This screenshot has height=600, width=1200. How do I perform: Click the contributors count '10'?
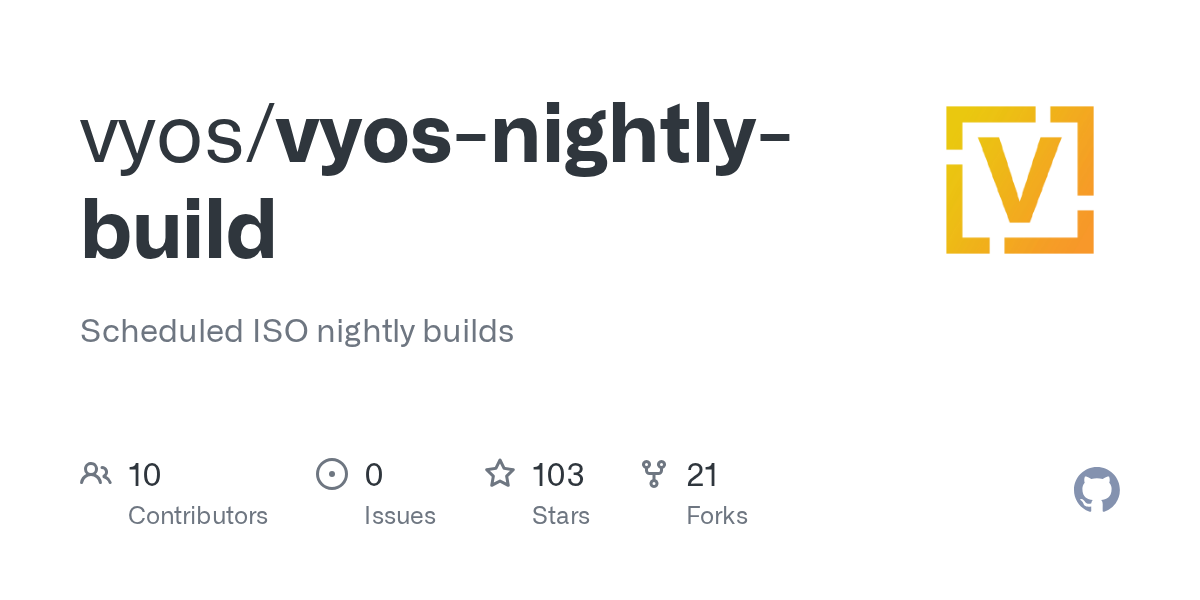tap(144, 474)
